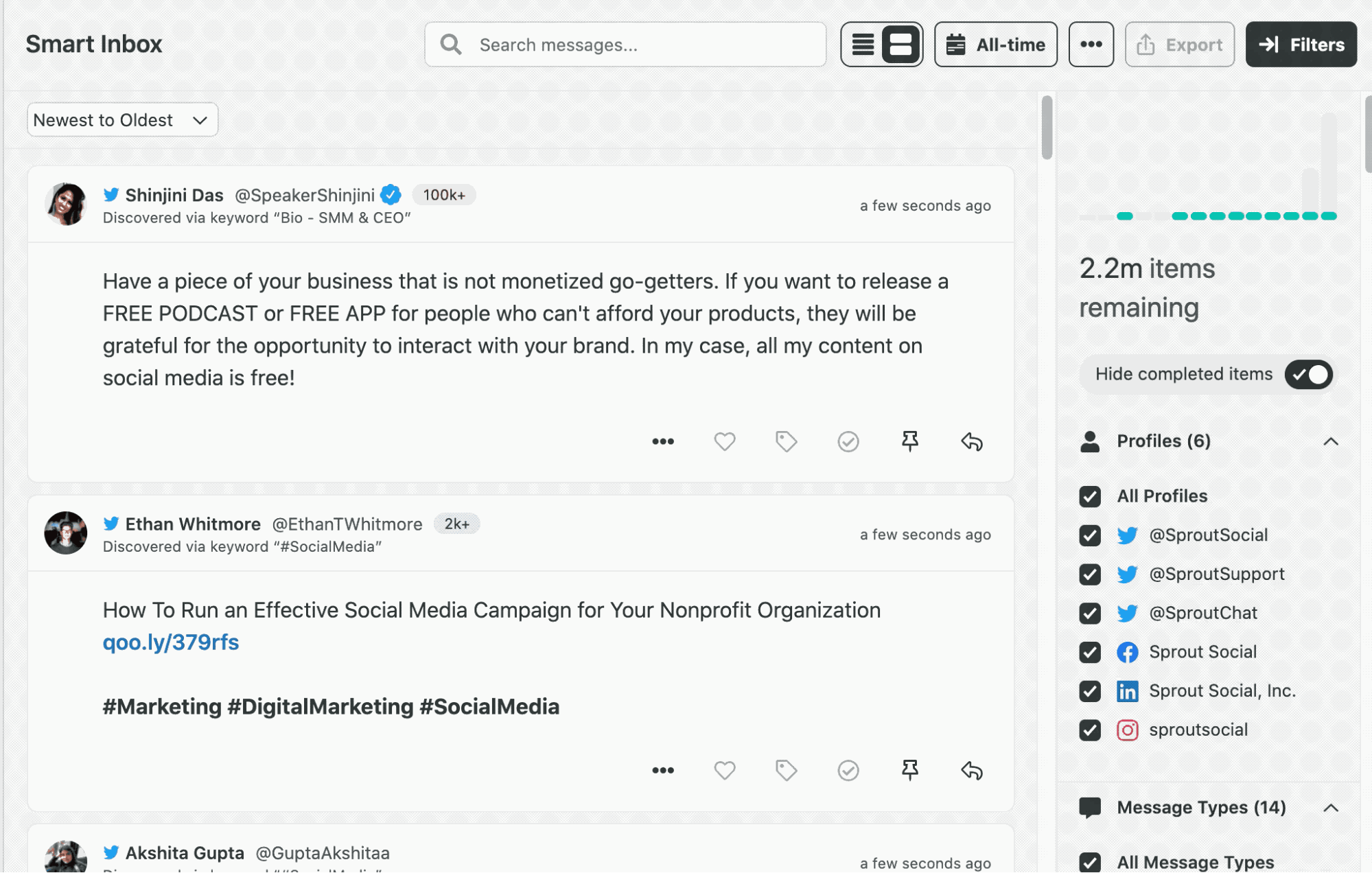The image size is (1372, 873).
Task: Click the 100k+ follower badge
Action: [x=443, y=195]
